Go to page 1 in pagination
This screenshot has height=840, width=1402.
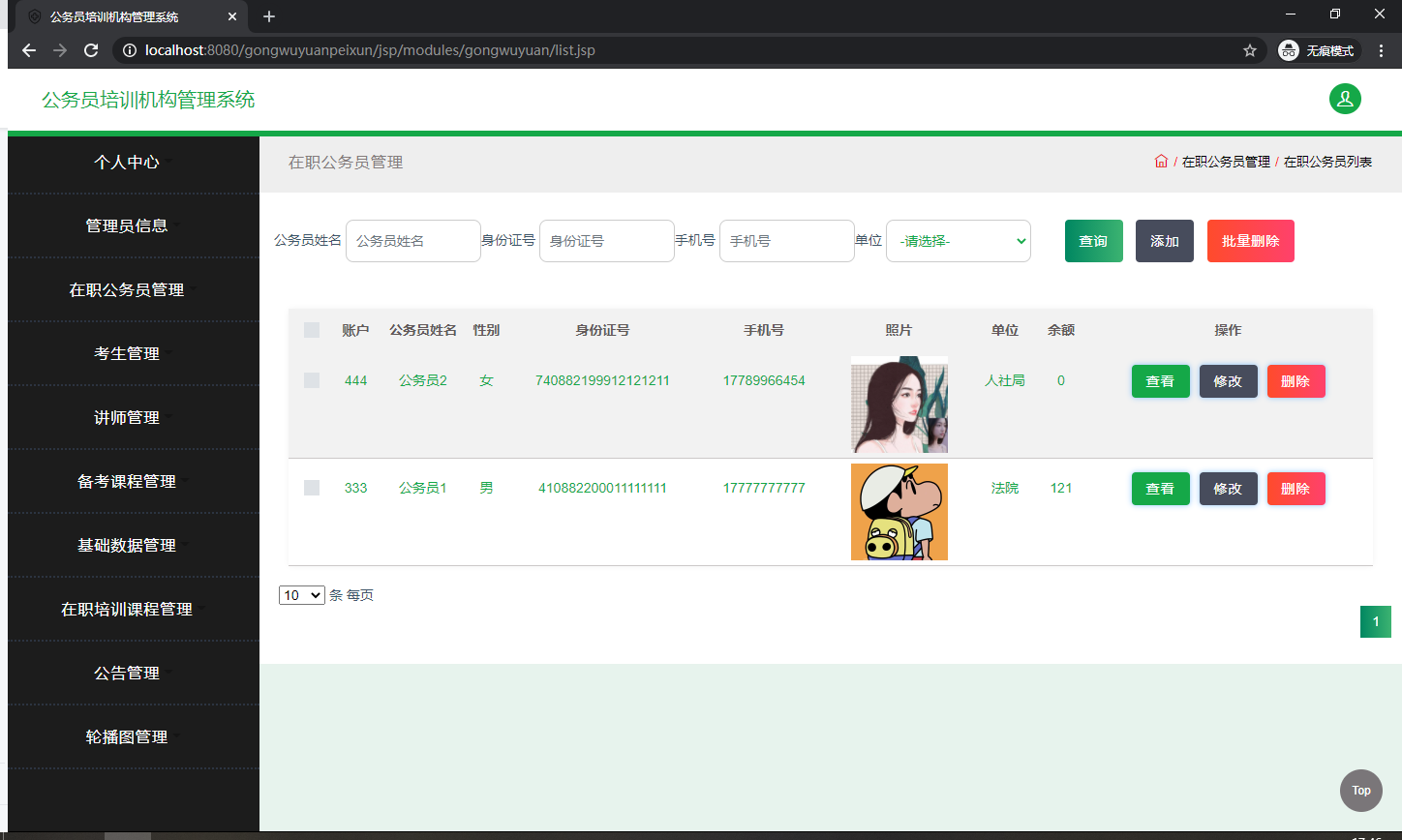tap(1376, 622)
